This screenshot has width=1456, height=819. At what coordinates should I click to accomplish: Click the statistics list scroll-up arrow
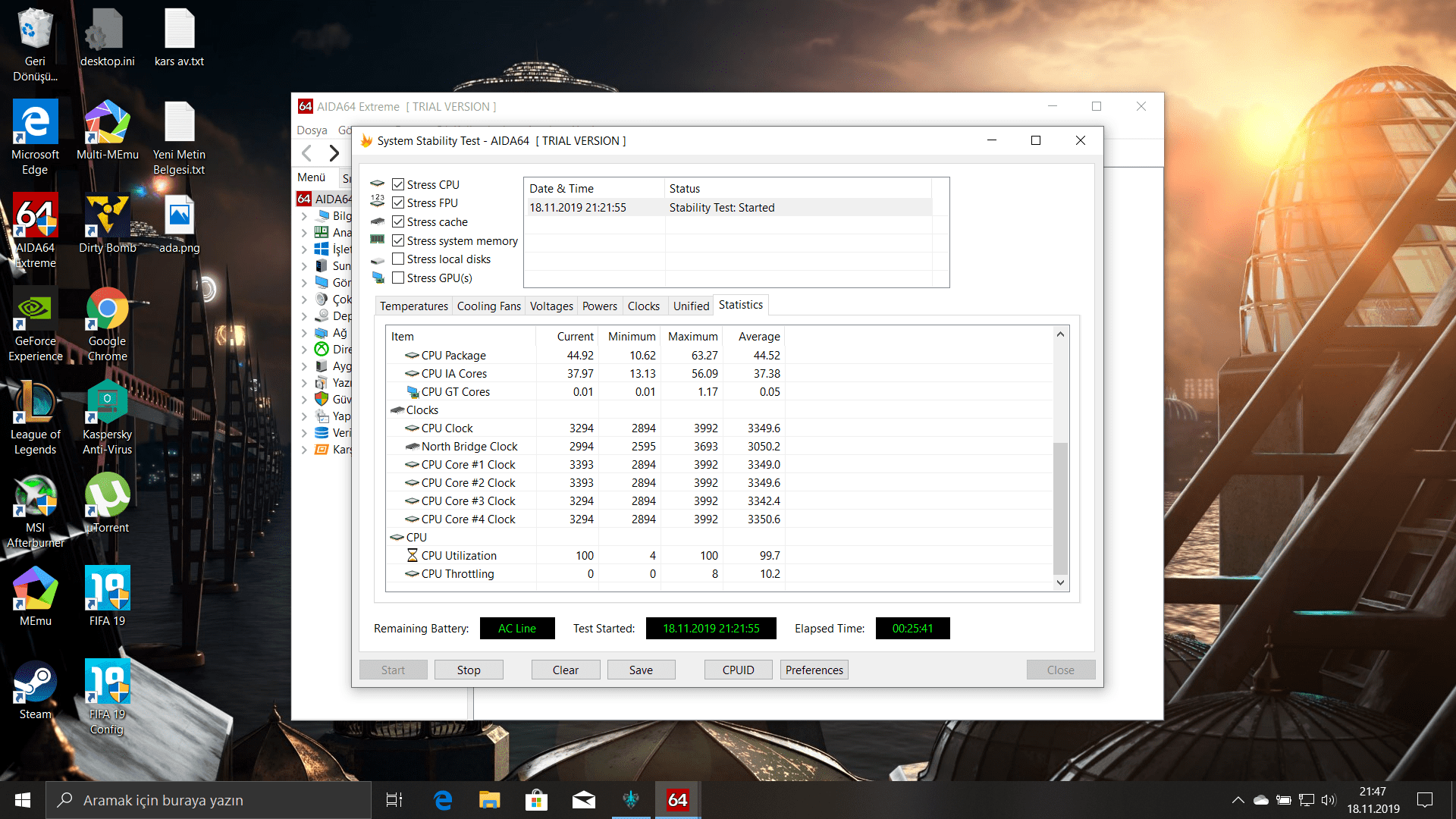coord(1060,334)
